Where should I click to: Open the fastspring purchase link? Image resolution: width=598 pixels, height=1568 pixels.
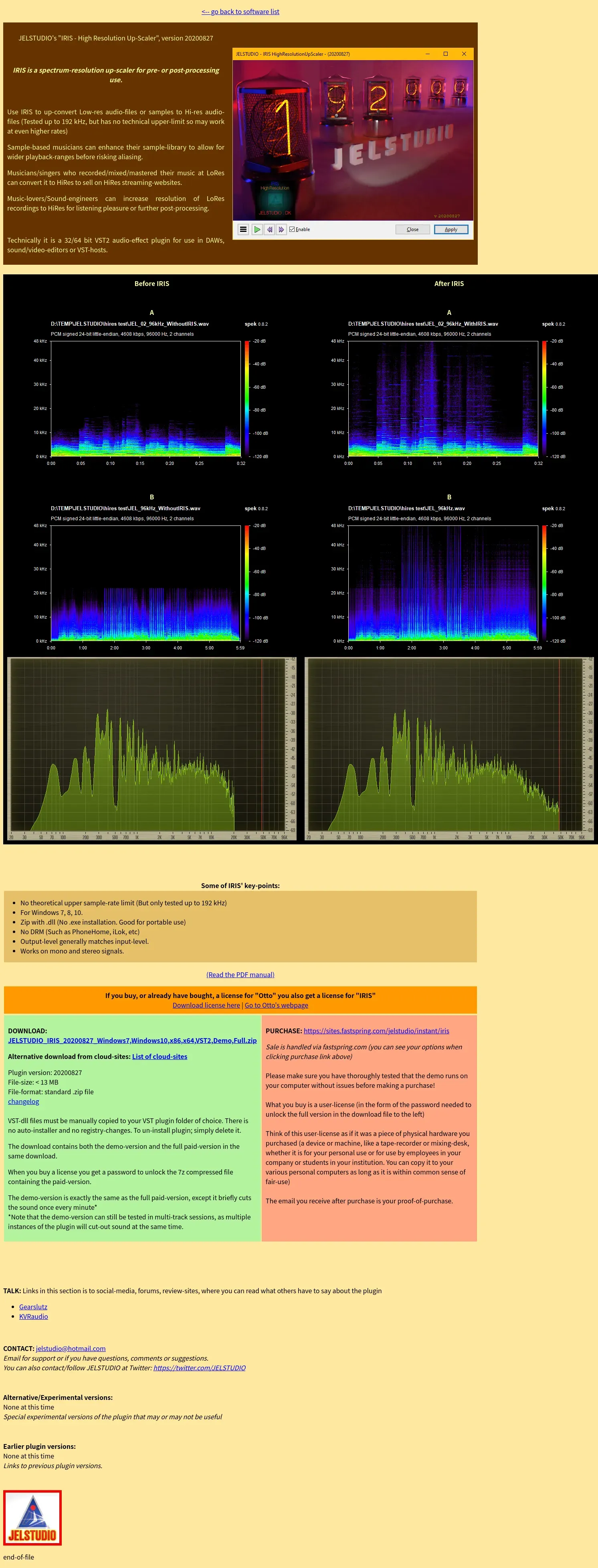pos(376,1030)
